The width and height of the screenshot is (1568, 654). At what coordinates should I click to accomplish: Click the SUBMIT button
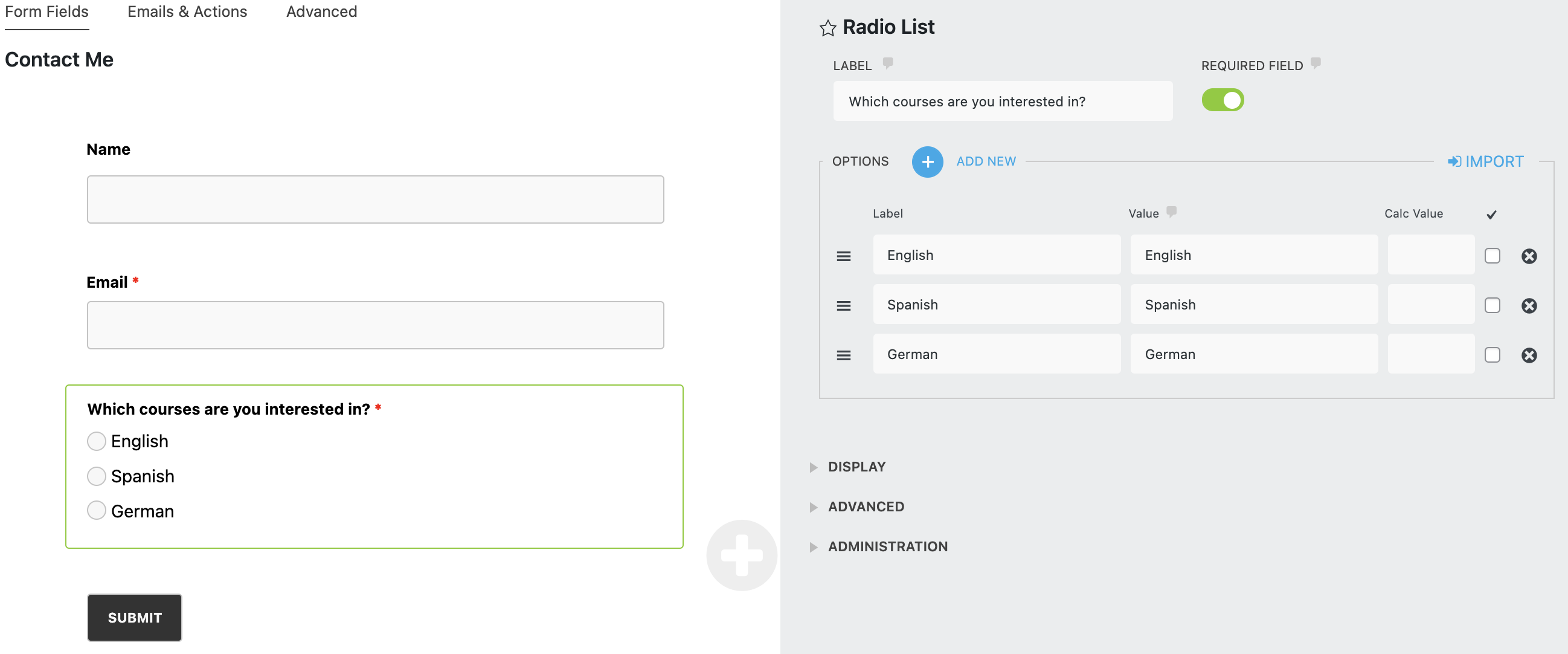pos(134,617)
